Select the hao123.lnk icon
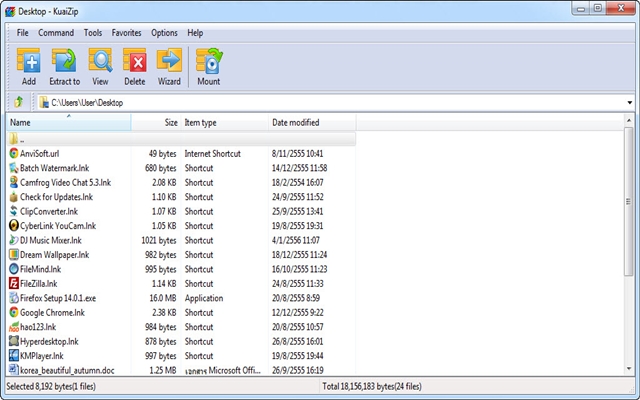Image resolution: width=640 pixels, height=400 pixels. (x=14, y=327)
